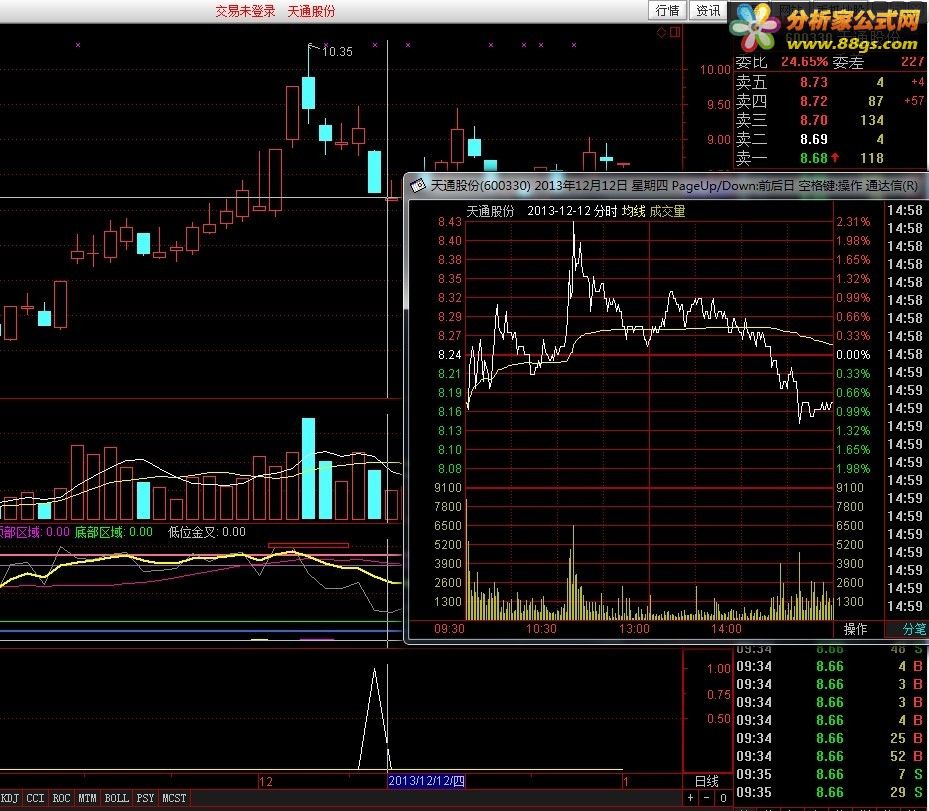This screenshot has height=811, width=929.
Task: Switch to the MTM indicator tab
Action: (x=87, y=798)
